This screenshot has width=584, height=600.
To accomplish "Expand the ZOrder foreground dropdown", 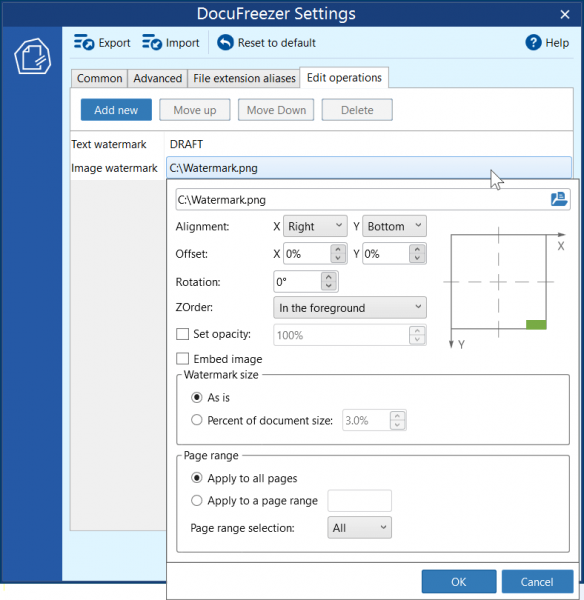I will click(x=350, y=308).
